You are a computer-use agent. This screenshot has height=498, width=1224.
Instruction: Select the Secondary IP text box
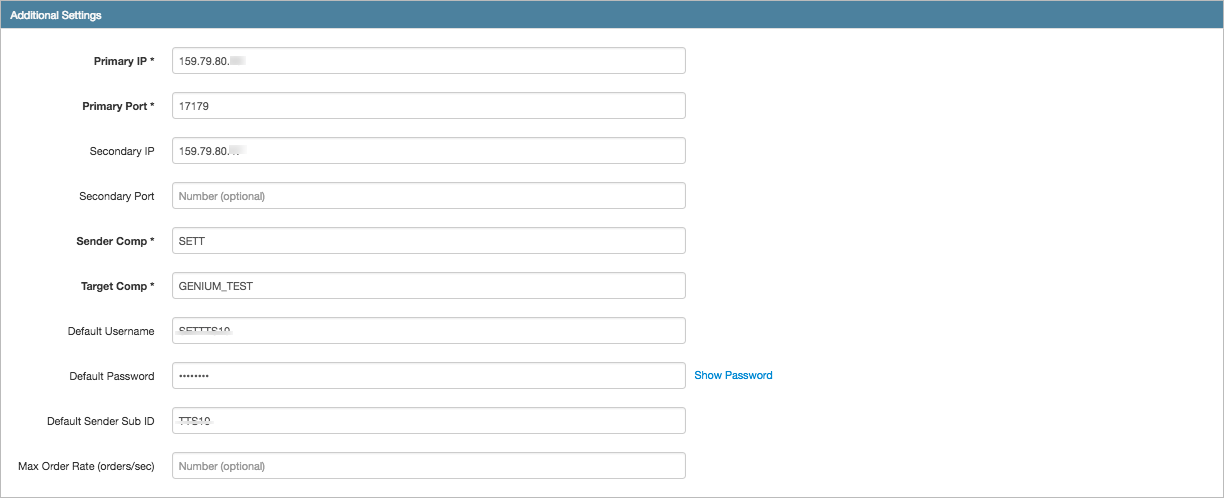429,150
